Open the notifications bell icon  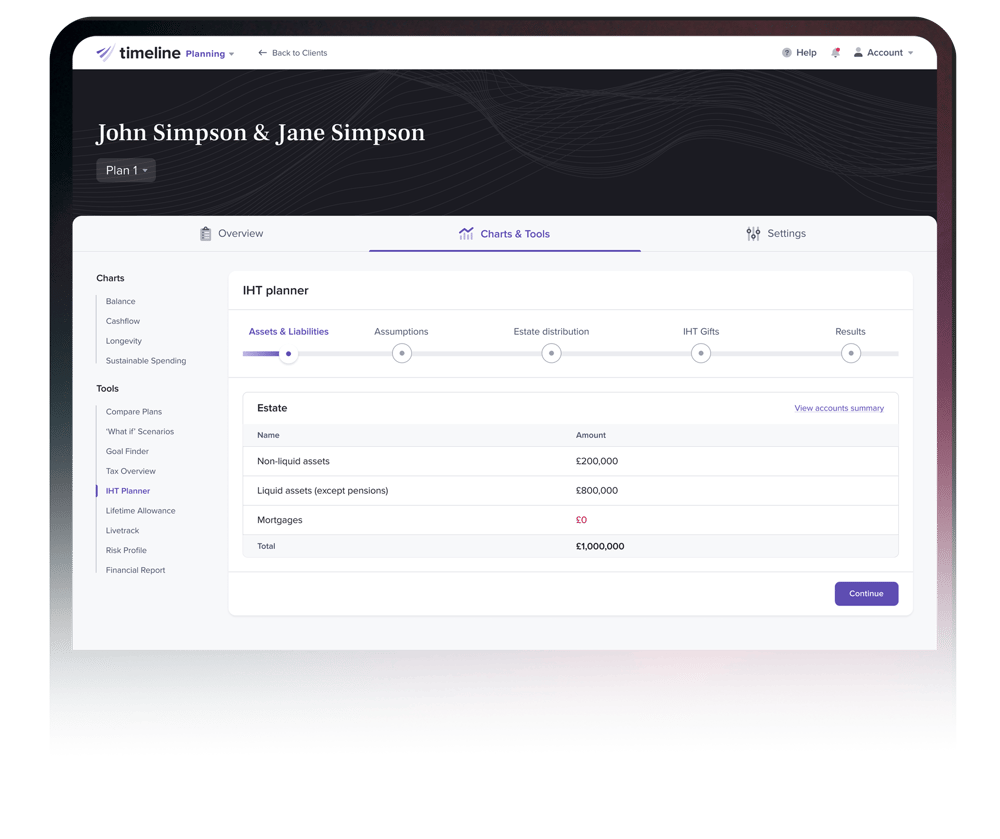(835, 52)
